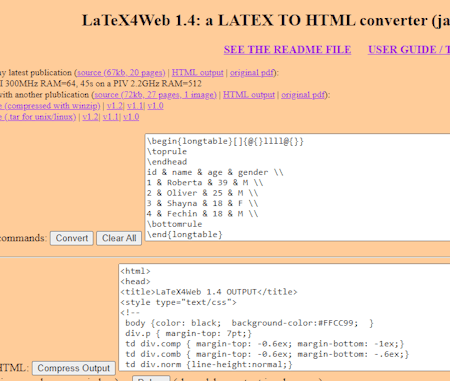Click the \bottomrule line in the input

coord(175,224)
